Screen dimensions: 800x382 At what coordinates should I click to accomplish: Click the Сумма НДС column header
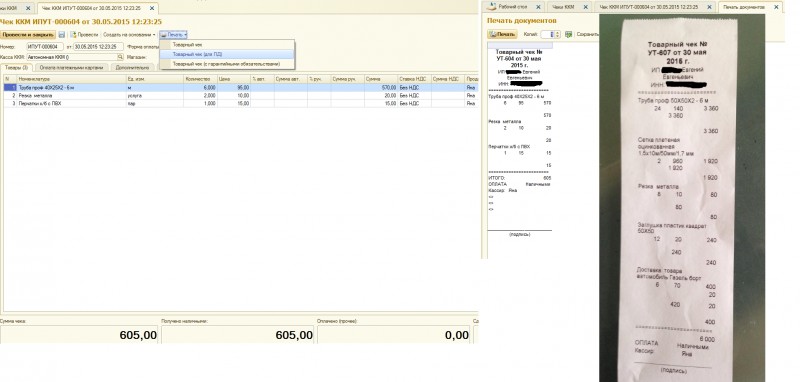click(448, 79)
